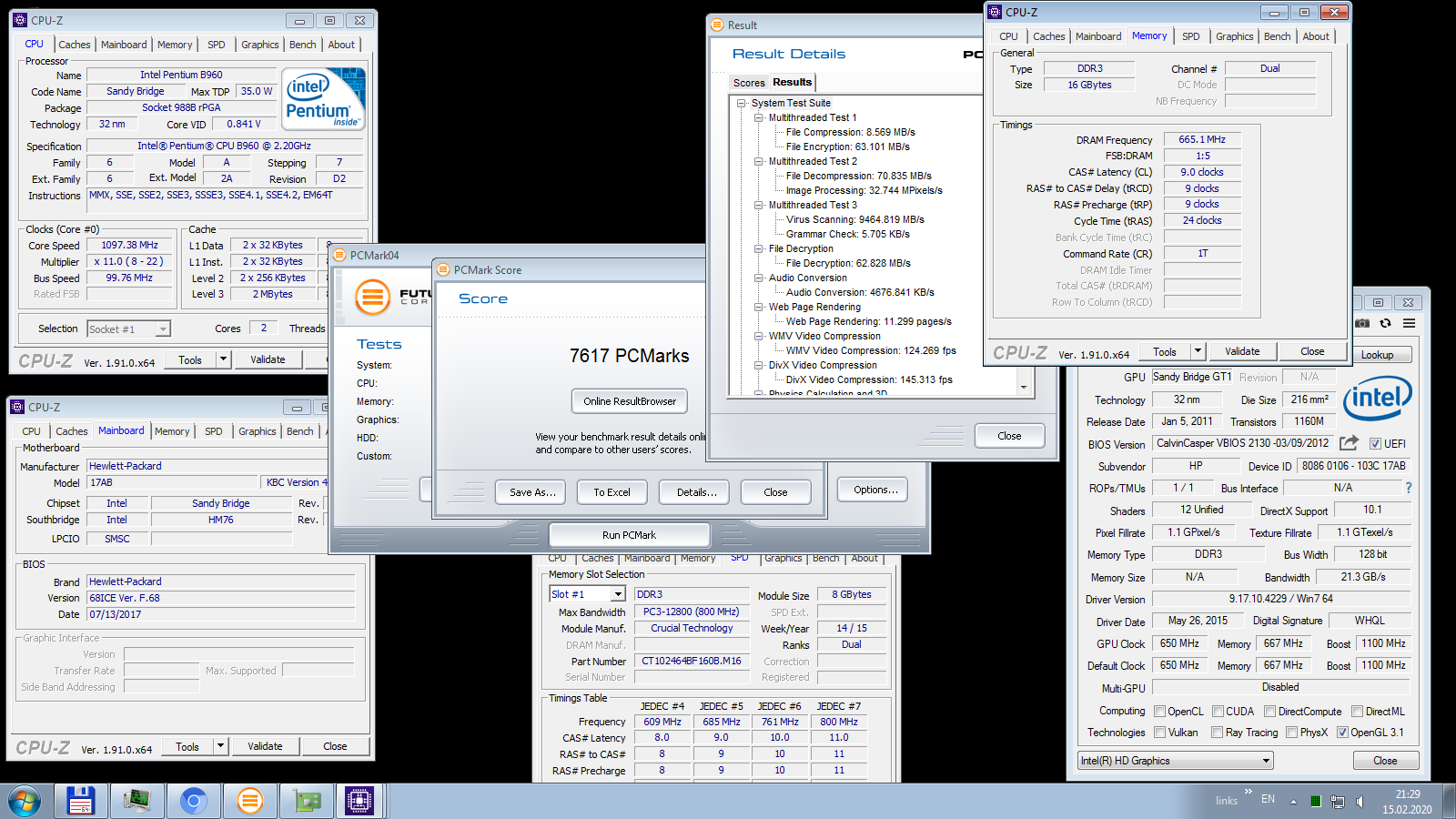Click the Intel Pentium logo in CPU-Z
Screen dimensions: 1456x819
click(x=323, y=99)
